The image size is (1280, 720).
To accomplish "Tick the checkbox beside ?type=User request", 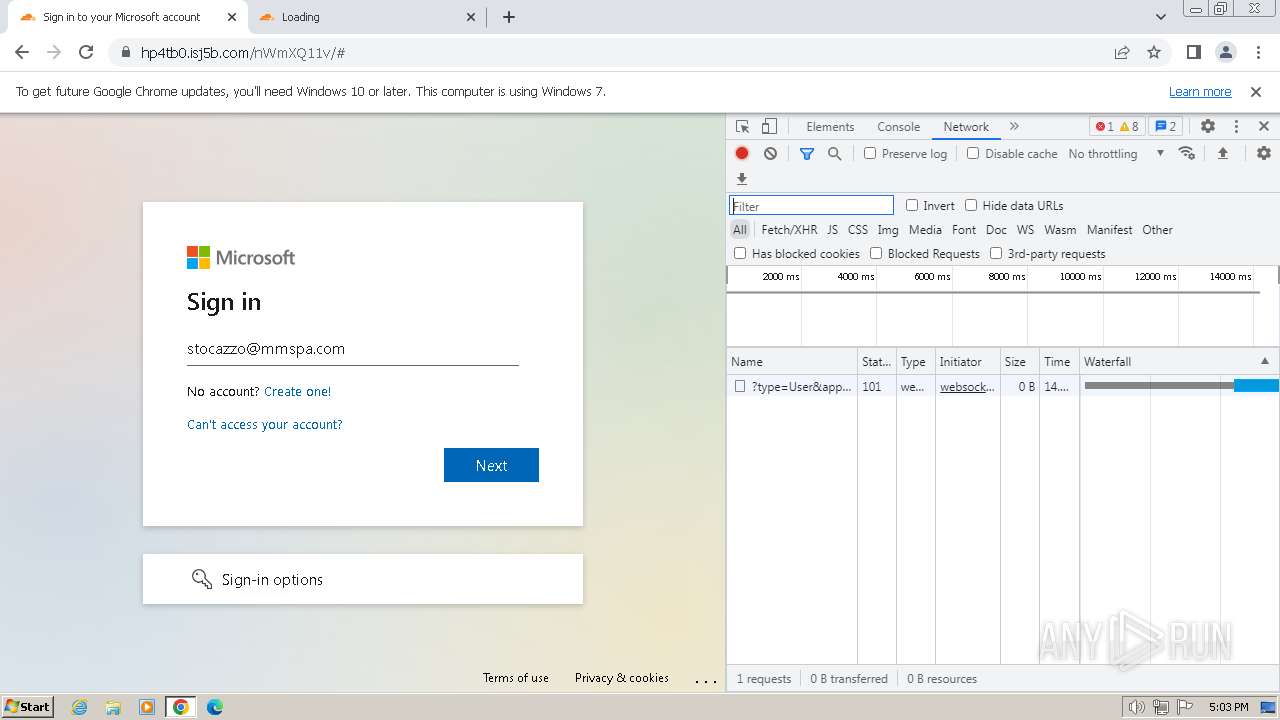I will pyautogui.click(x=740, y=386).
